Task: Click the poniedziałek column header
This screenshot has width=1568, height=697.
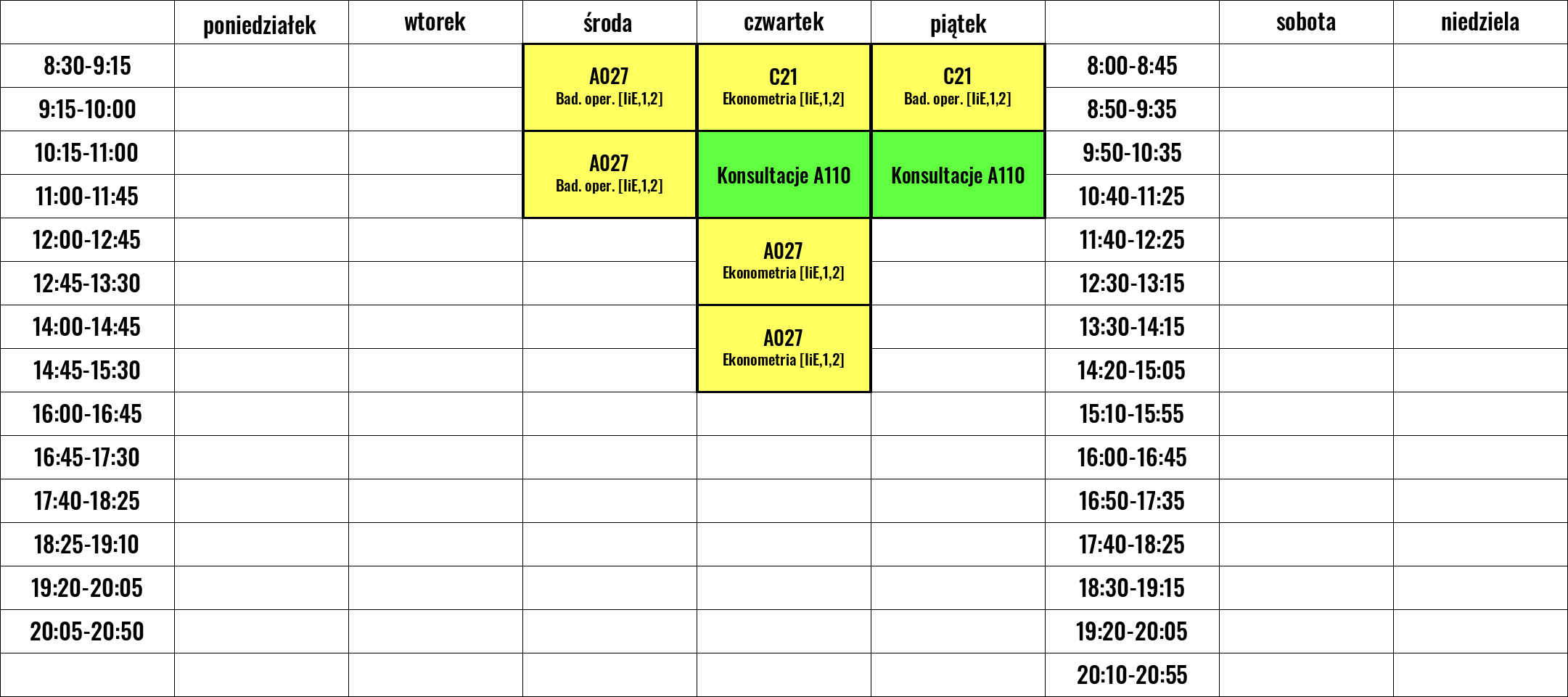Action: pyautogui.click(x=261, y=22)
